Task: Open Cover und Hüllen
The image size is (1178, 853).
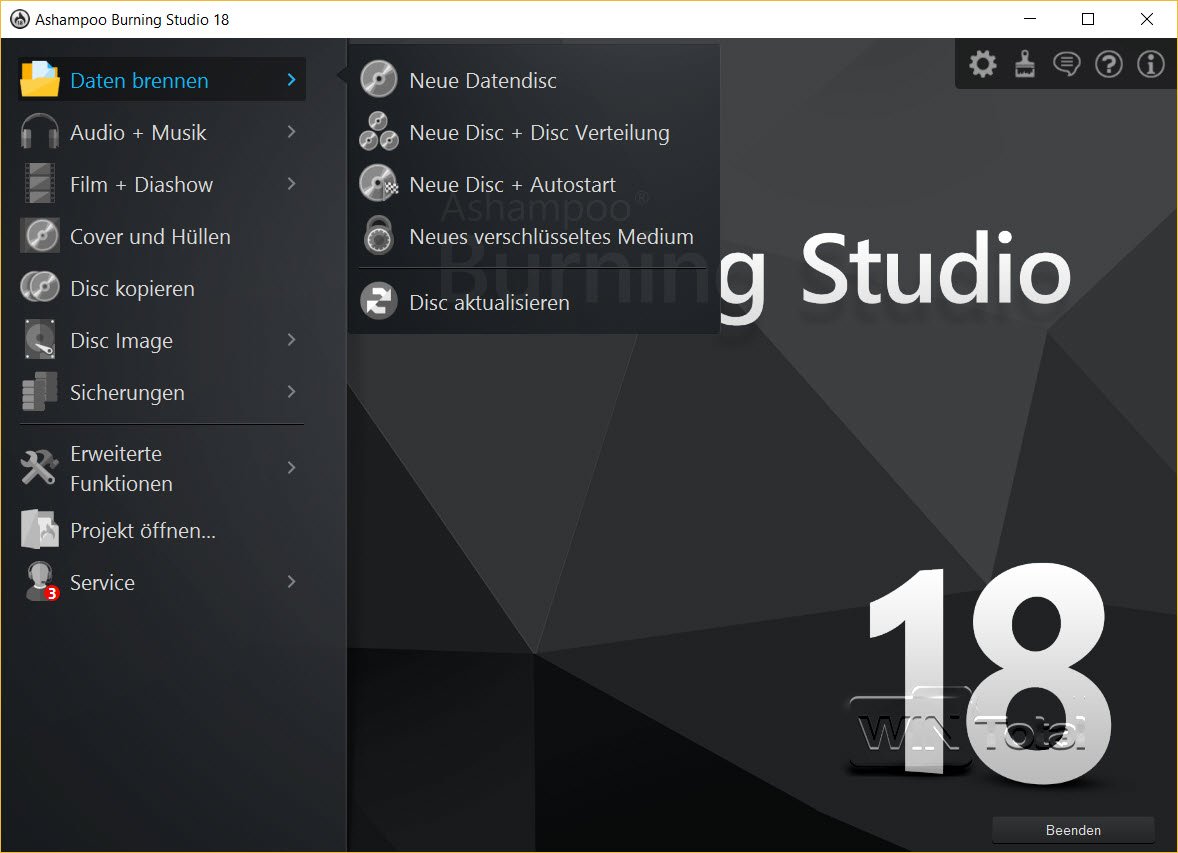Action: pos(162,236)
